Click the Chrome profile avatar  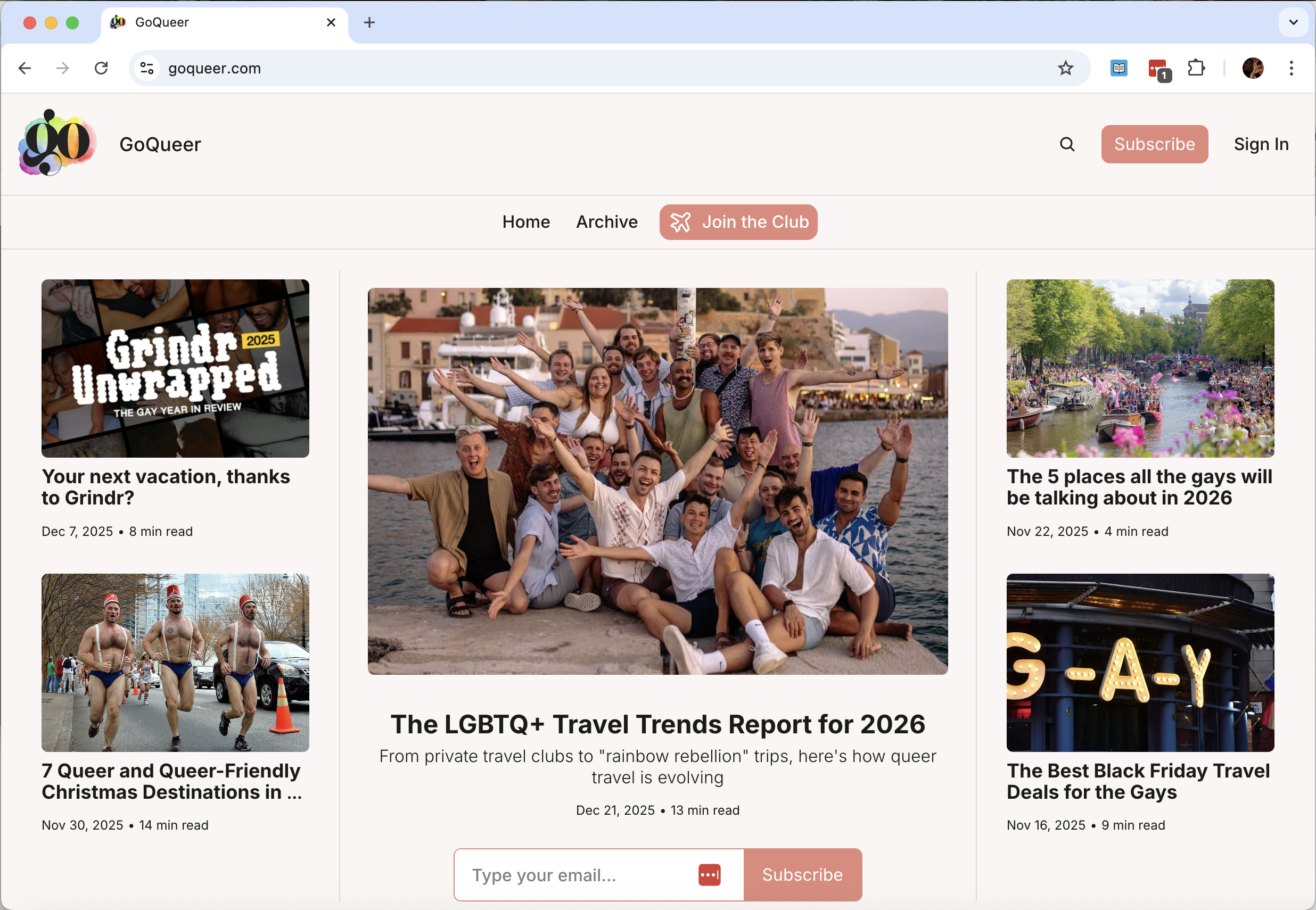pos(1252,69)
